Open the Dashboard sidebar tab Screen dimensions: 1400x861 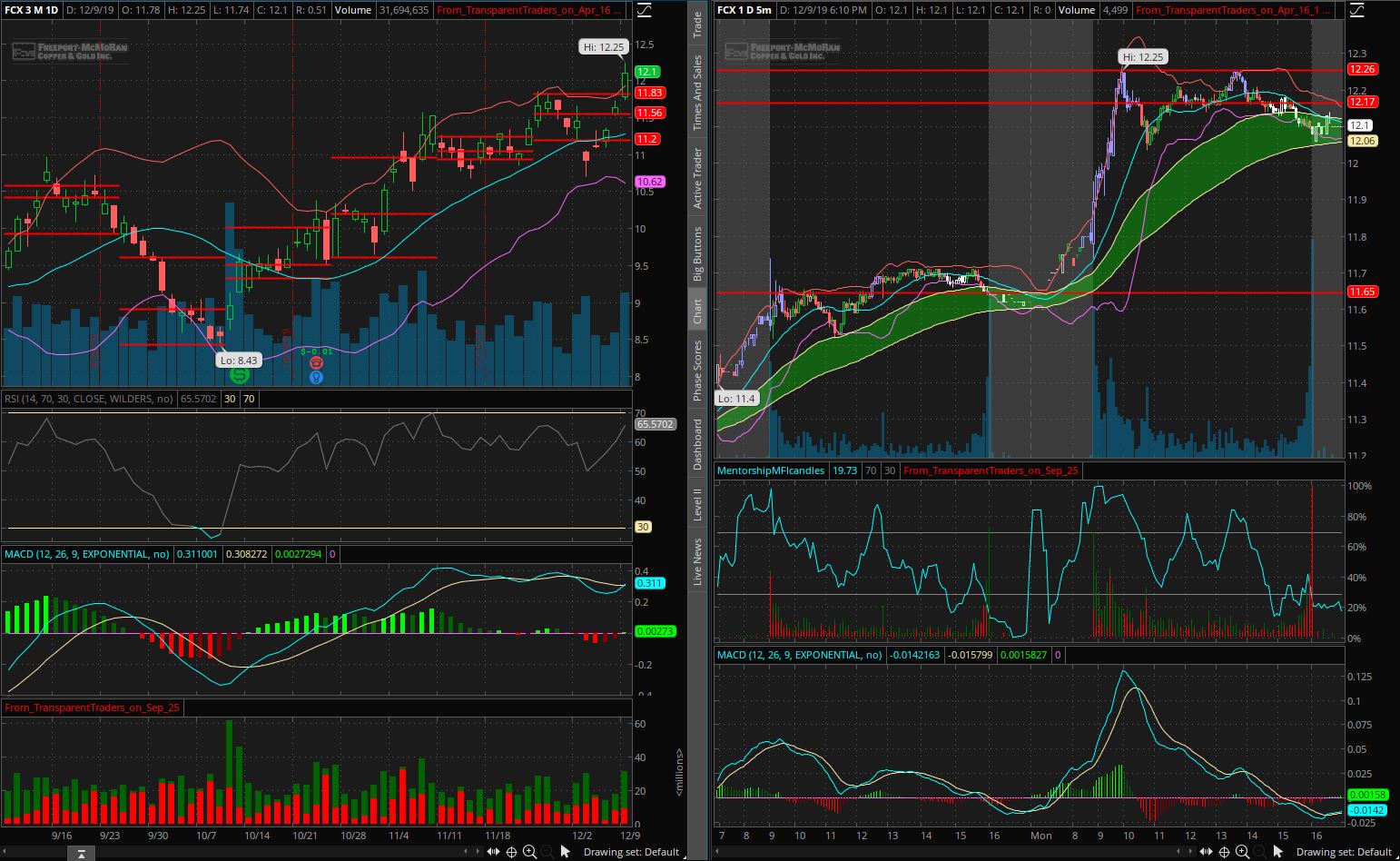(697, 443)
